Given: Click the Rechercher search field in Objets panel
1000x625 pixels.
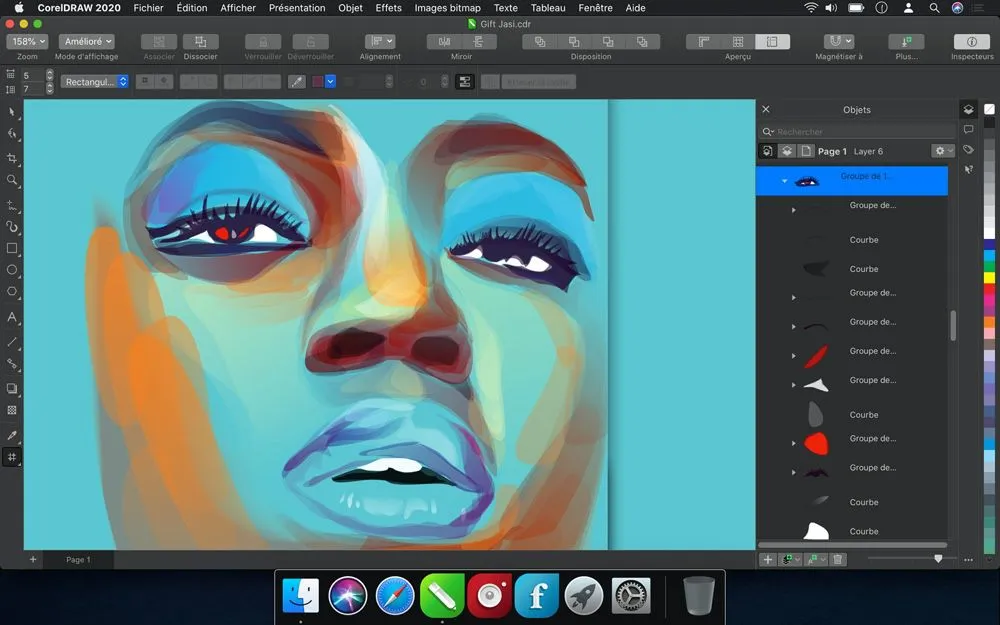Looking at the screenshot, I should [x=855, y=131].
